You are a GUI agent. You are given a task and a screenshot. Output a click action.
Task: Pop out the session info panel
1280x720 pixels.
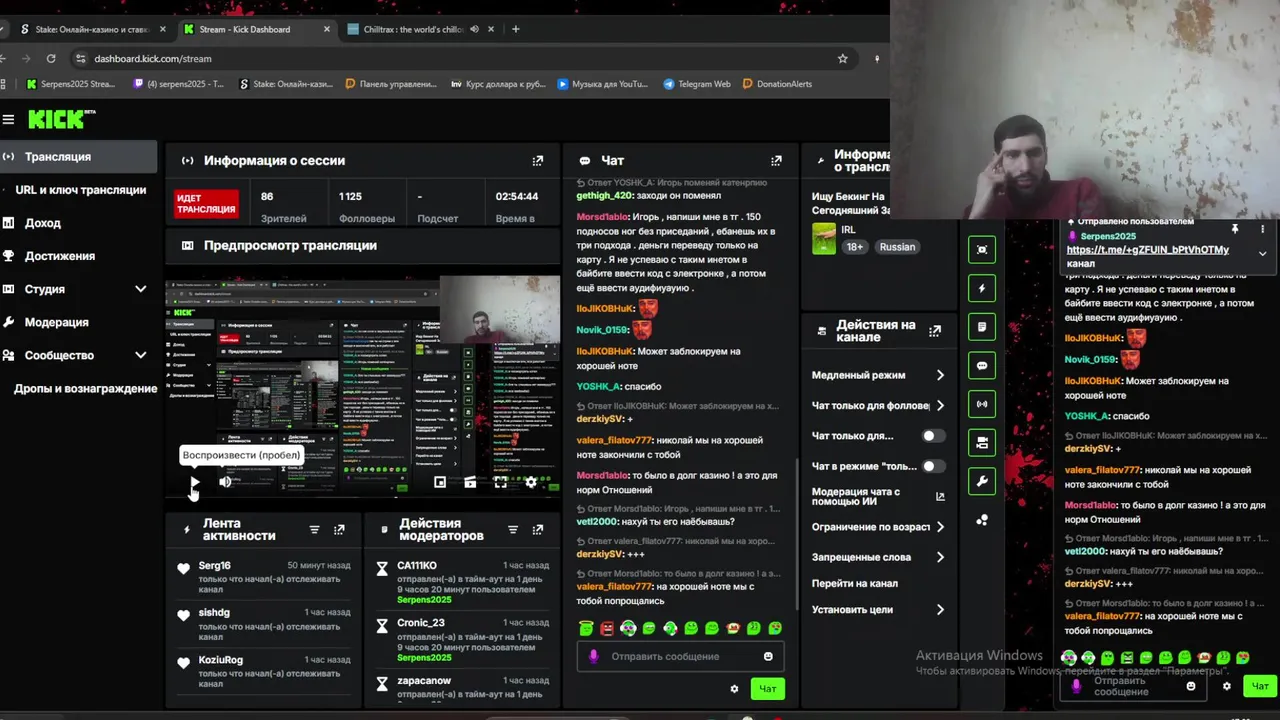coord(538,160)
